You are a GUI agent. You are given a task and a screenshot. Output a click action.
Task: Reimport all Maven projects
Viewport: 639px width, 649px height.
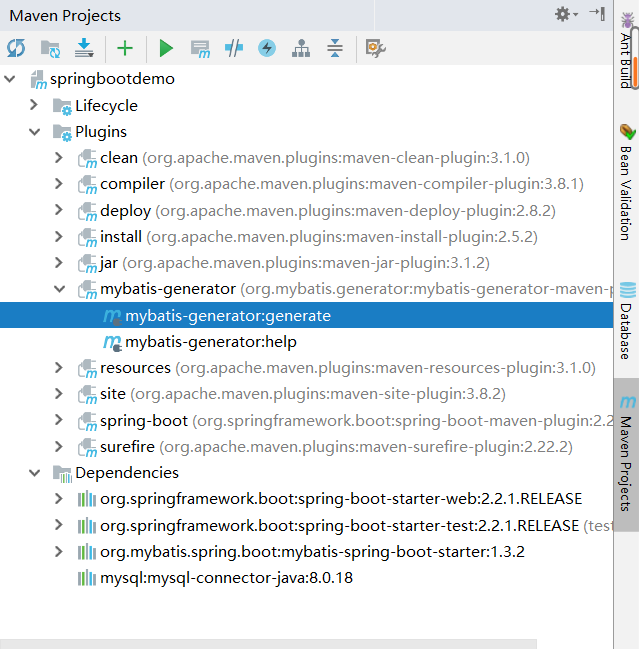point(16,48)
